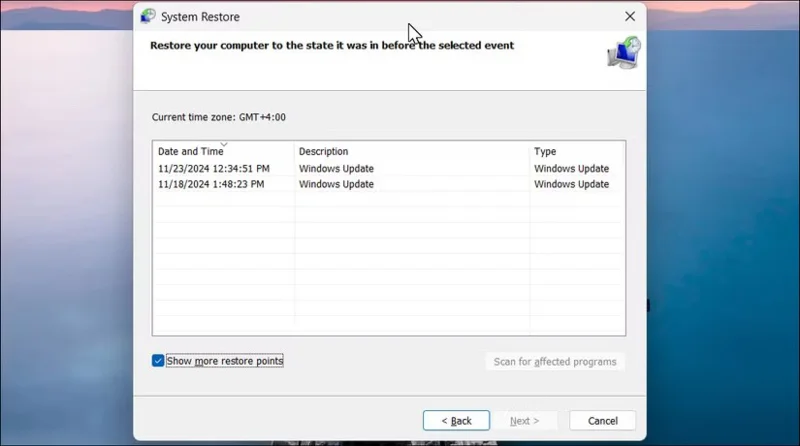Uncheck the Show more restore points checkbox
Image resolution: width=800 pixels, height=446 pixels.
tap(158, 361)
